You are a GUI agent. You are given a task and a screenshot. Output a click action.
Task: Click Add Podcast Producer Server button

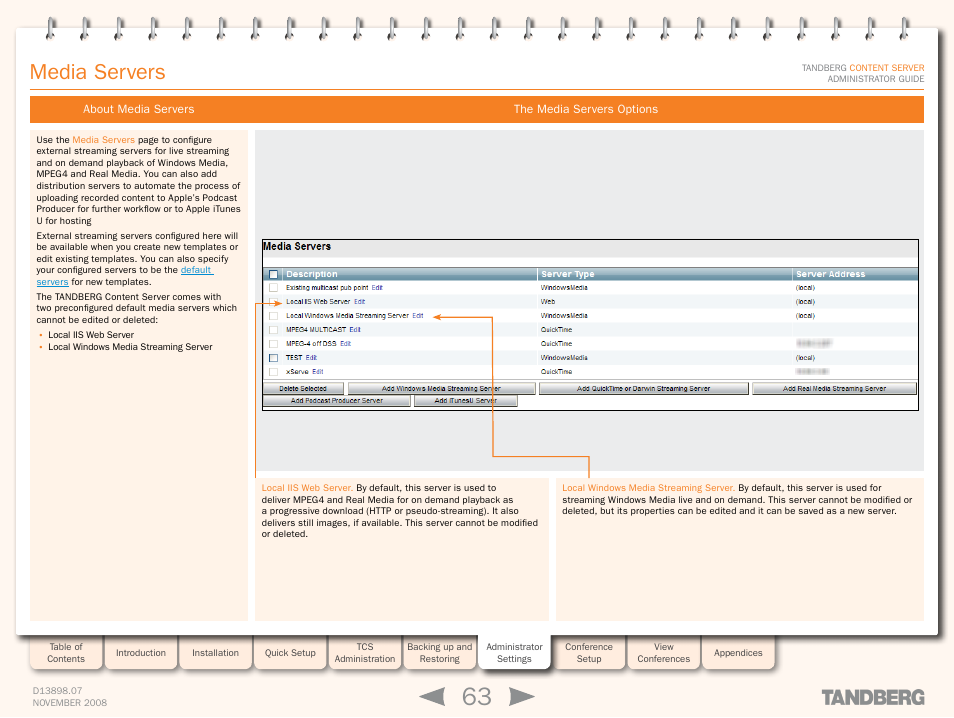coord(336,401)
